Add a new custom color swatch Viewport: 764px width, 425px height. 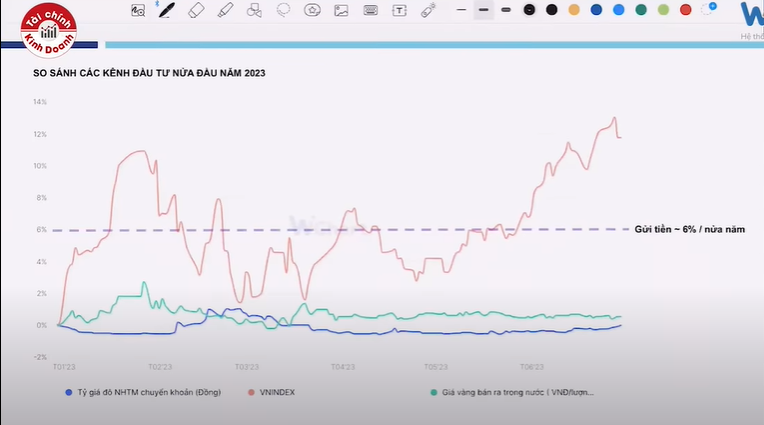[708, 9]
